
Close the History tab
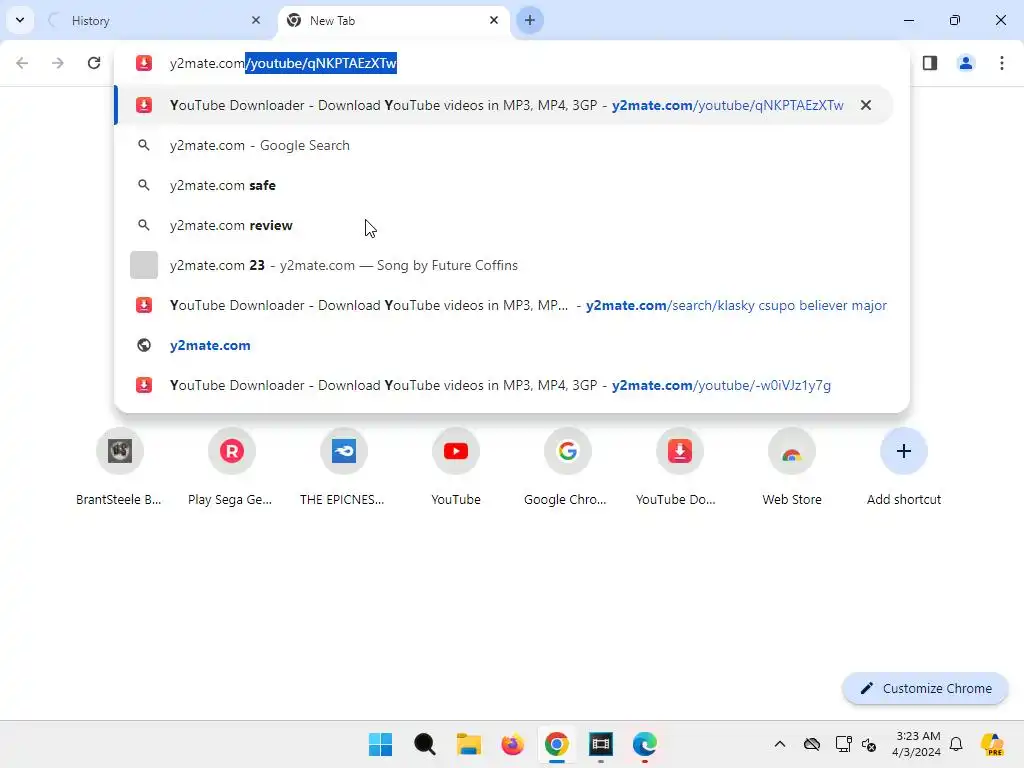(x=256, y=20)
